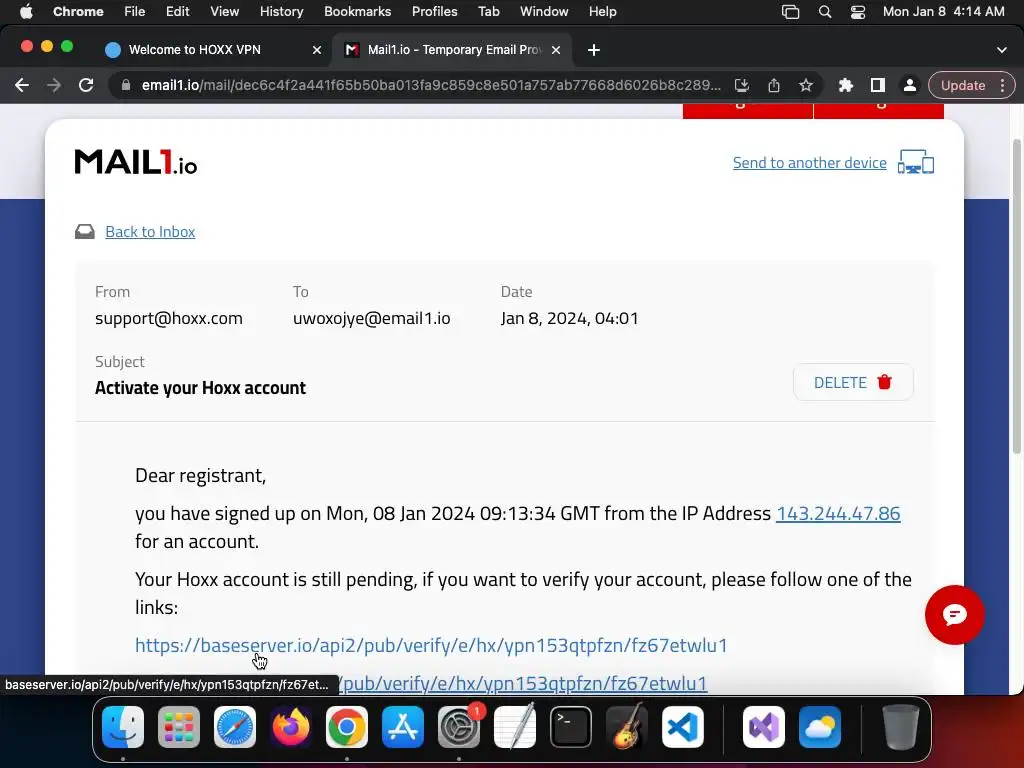
Task: Click the browser forward arrow
Action: tap(54, 86)
